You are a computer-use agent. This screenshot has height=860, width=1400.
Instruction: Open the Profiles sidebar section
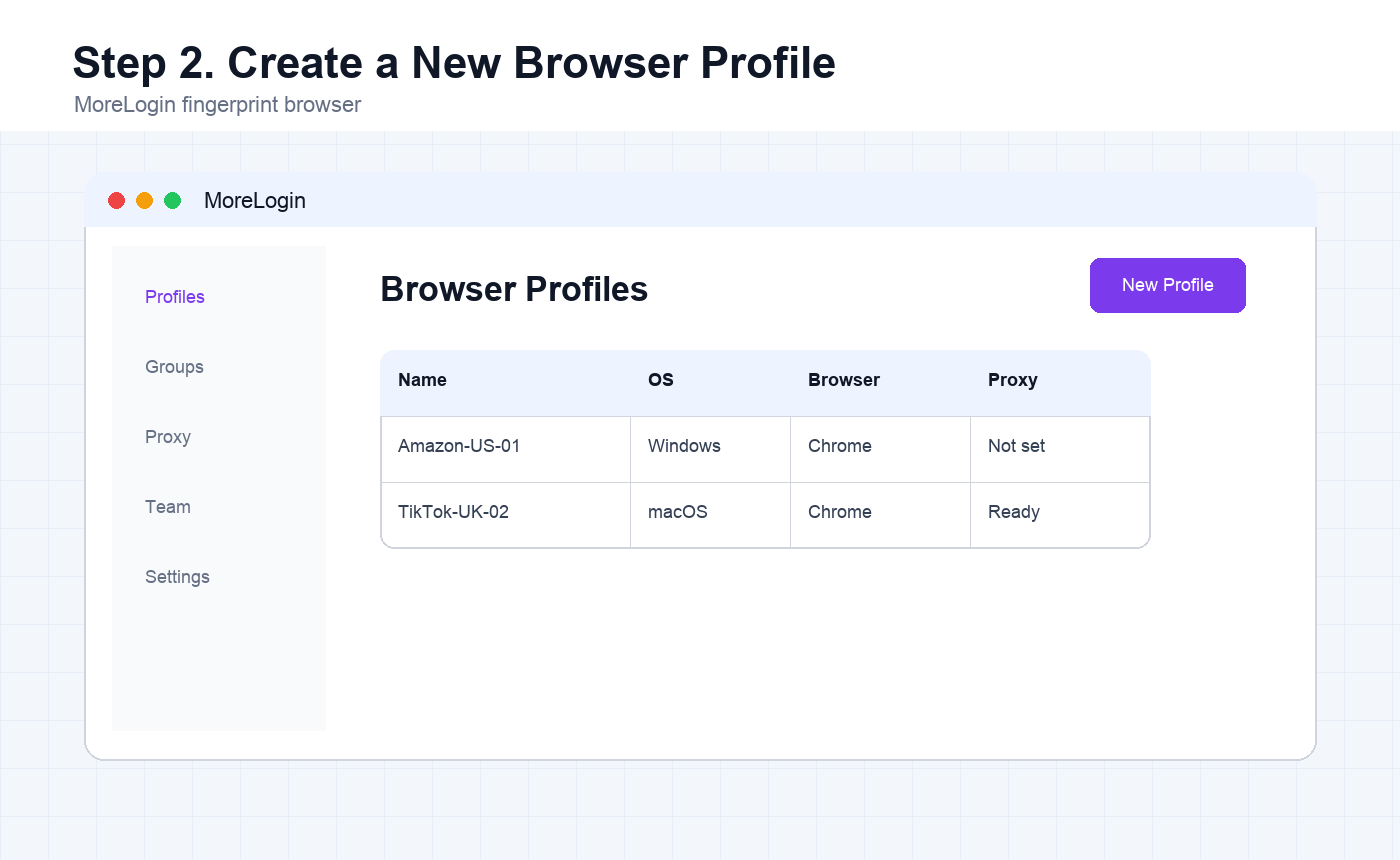point(175,297)
